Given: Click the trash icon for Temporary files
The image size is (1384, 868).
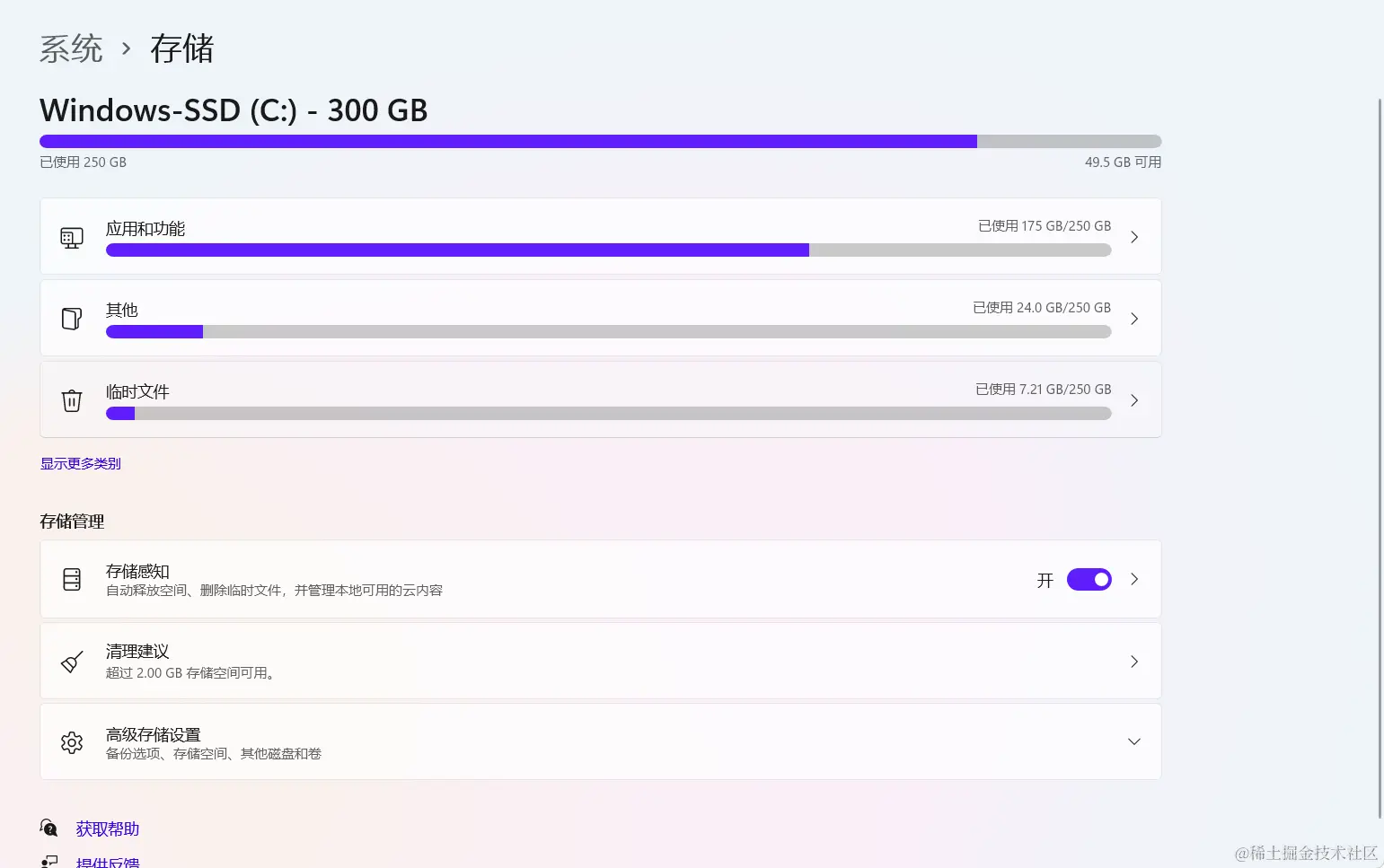Looking at the screenshot, I should click(72, 400).
